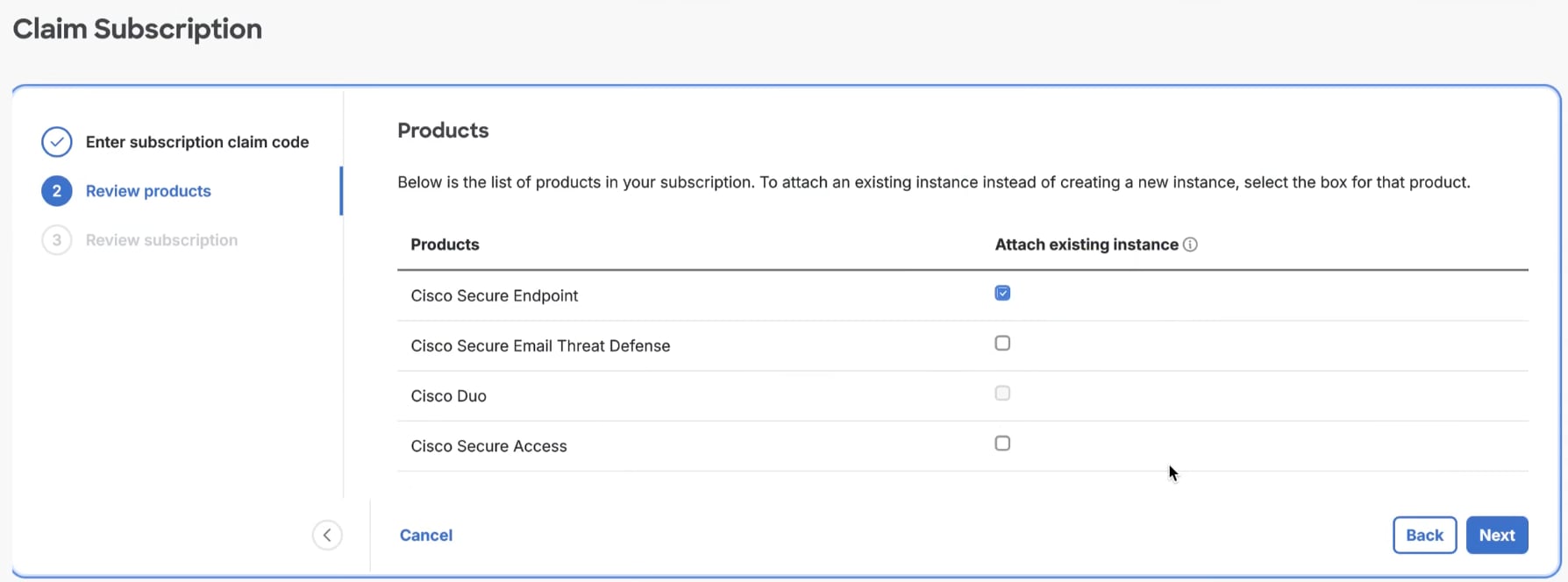This screenshot has width=1568, height=582.
Task: Click the Cisco Secure Endpoint product name
Action: click(x=495, y=295)
